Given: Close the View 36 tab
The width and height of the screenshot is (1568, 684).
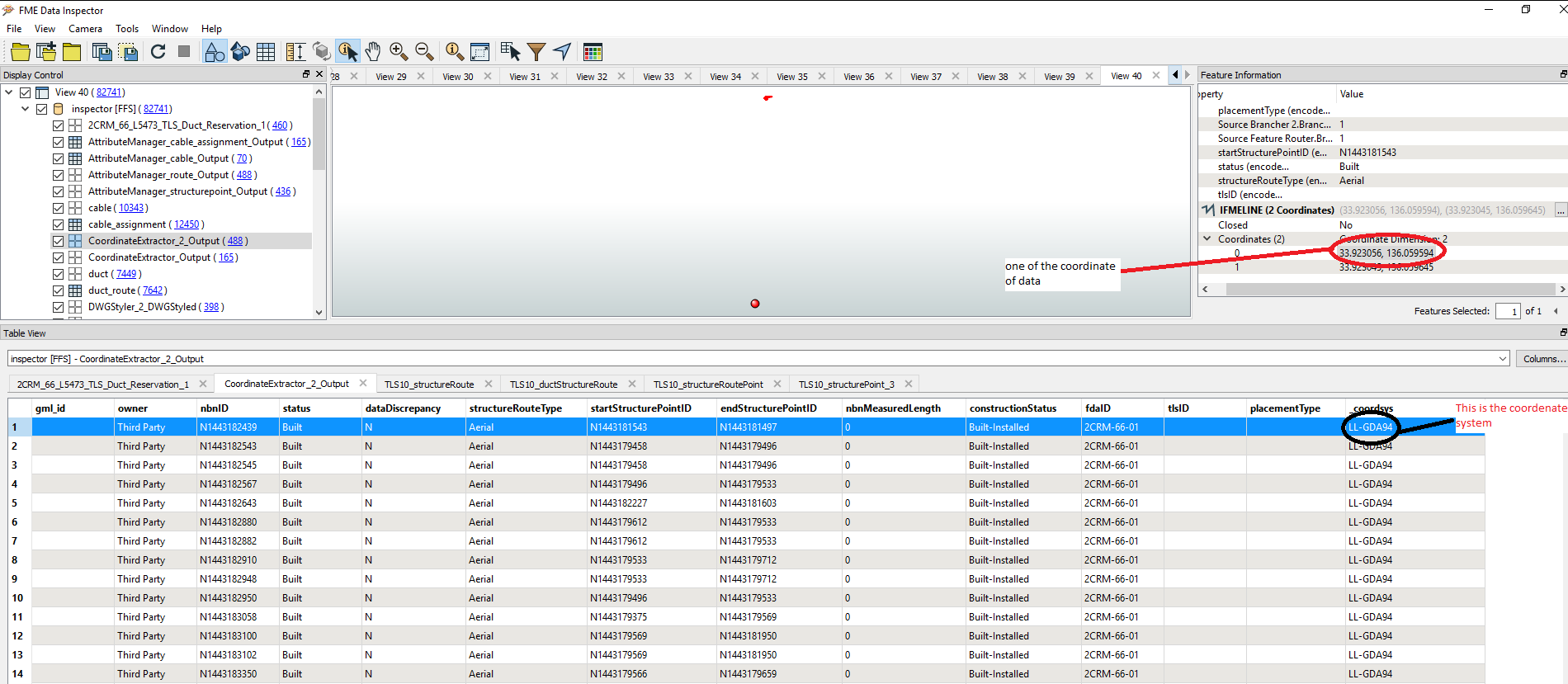Looking at the screenshot, I should (x=889, y=76).
